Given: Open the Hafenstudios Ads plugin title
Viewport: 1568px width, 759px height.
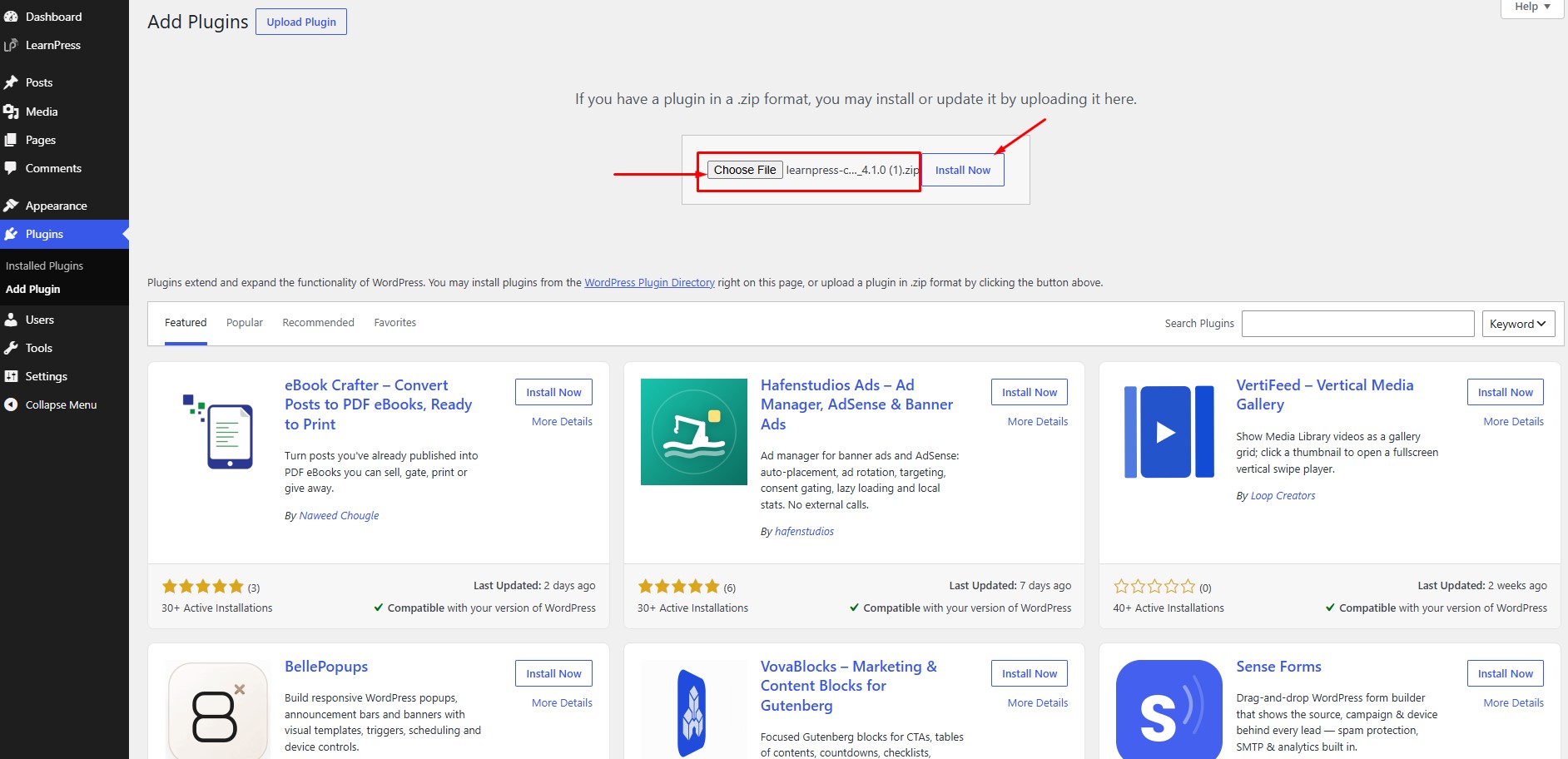Looking at the screenshot, I should coord(856,404).
